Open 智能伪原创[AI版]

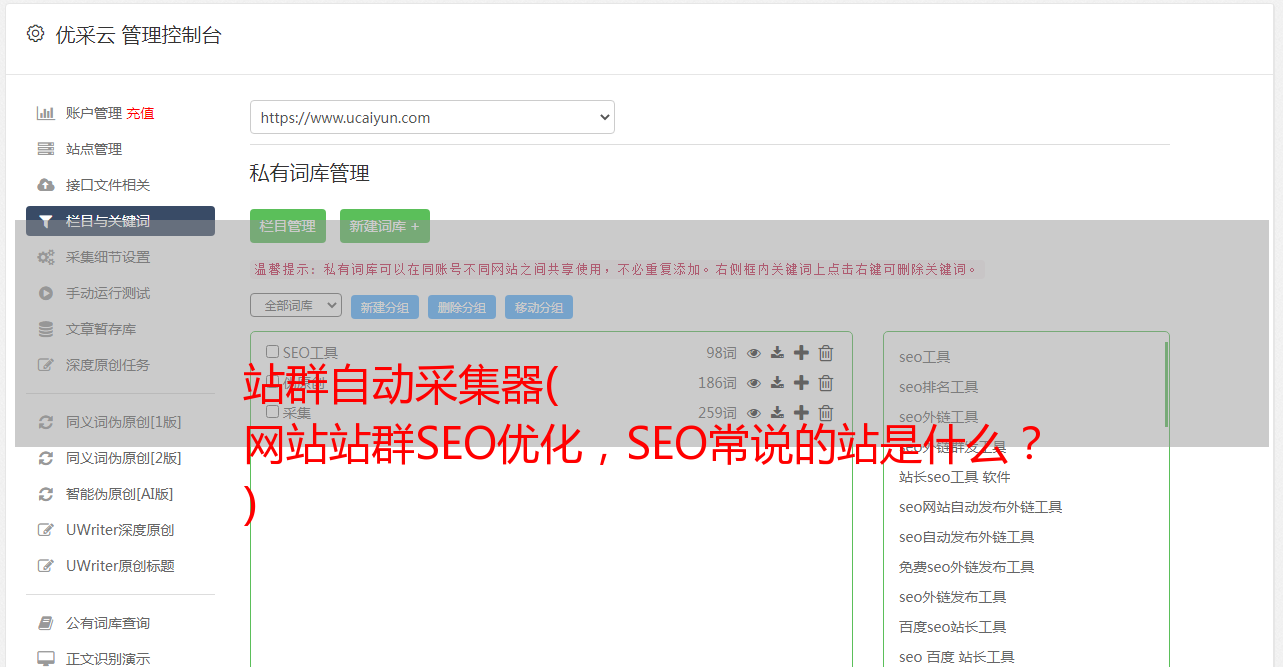pyautogui.click(x=120, y=494)
